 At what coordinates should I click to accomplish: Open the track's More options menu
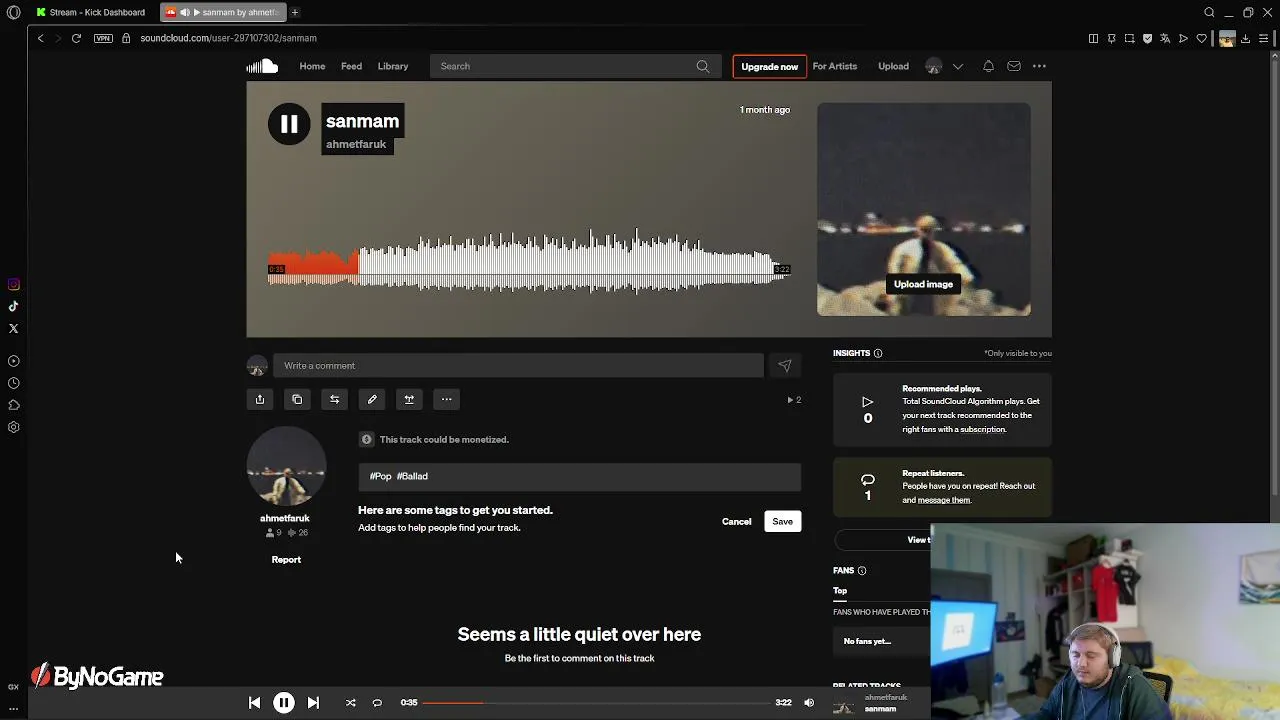[x=447, y=400]
